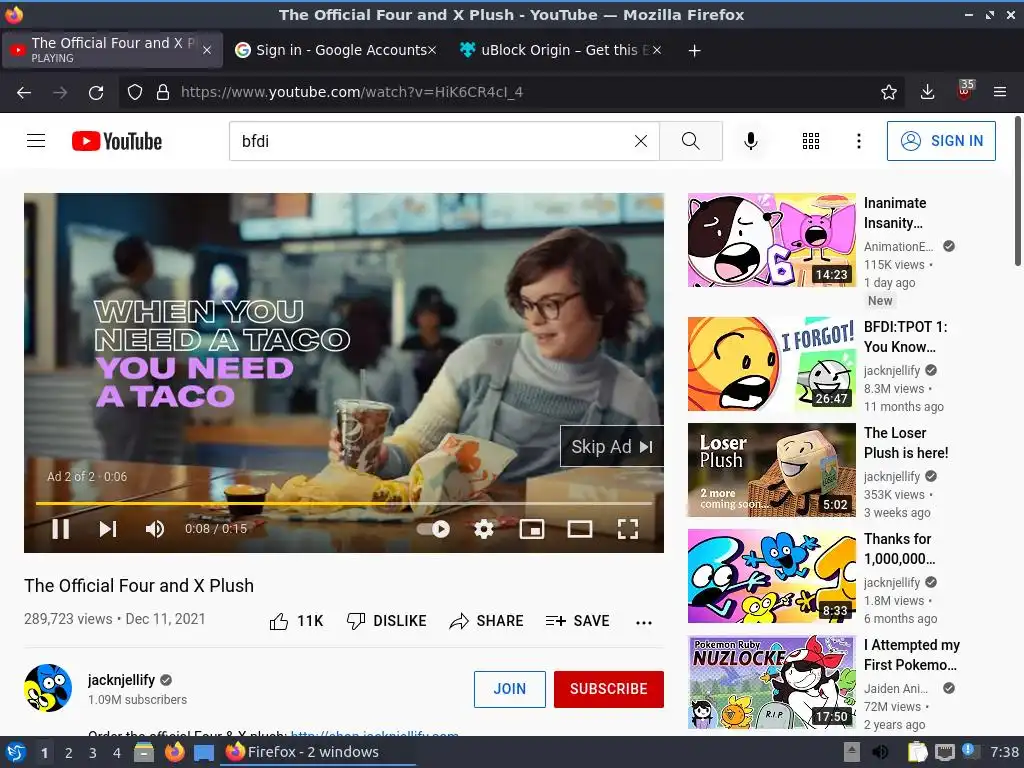The width and height of the screenshot is (1024, 768).
Task: Open BFDI:TPOT 1 video thumbnail
Action: [772, 364]
